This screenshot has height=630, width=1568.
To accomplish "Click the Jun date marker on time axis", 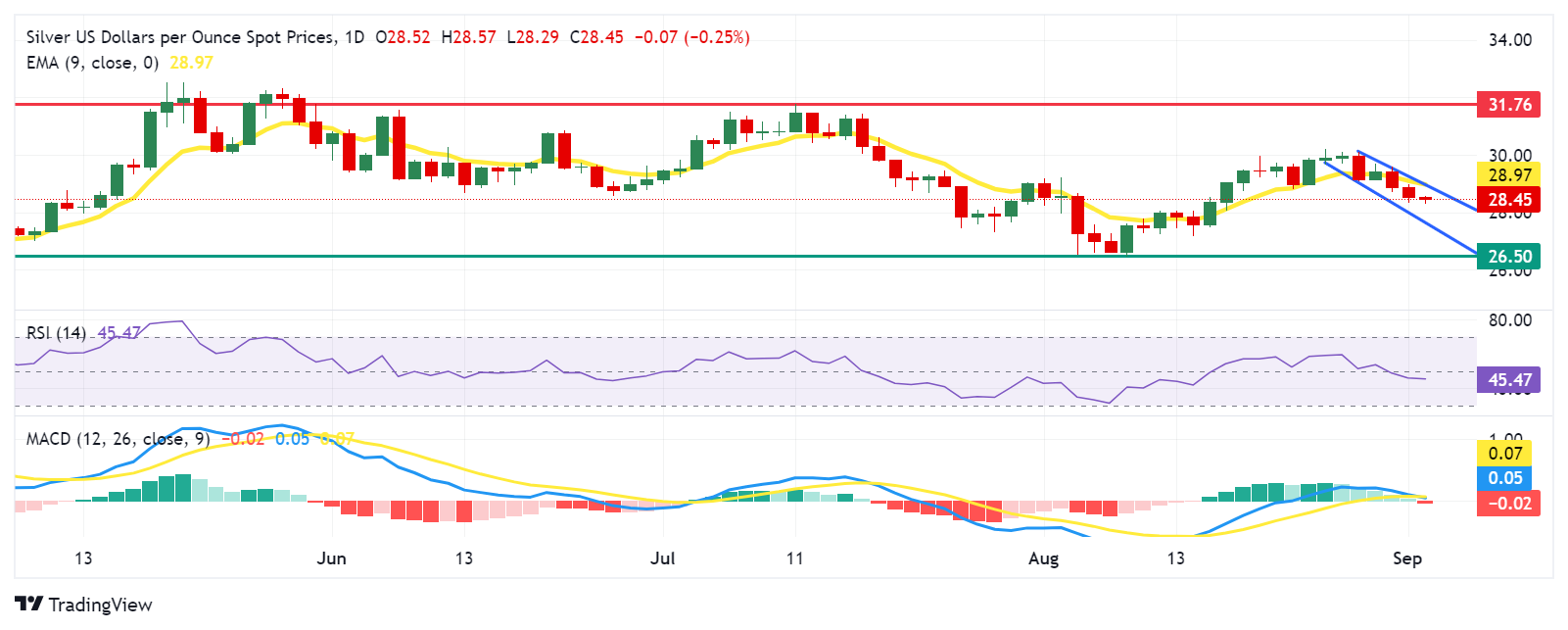I will pyautogui.click(x=332, y=558).
